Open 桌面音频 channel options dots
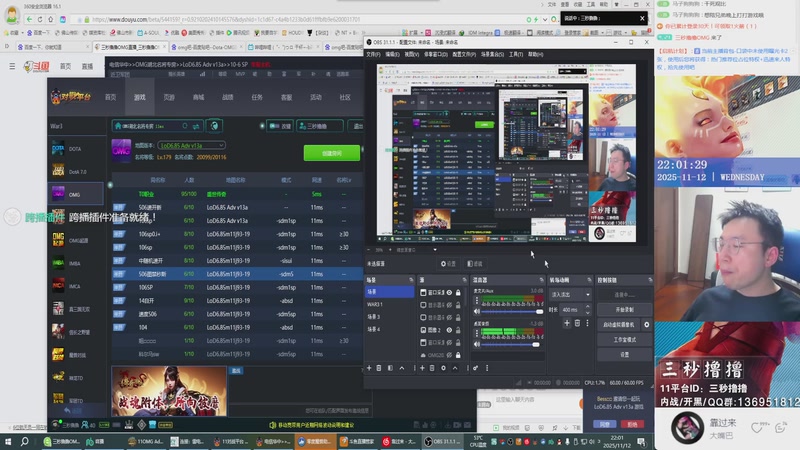This screenshot has width=800, height=450. (477, 333)
